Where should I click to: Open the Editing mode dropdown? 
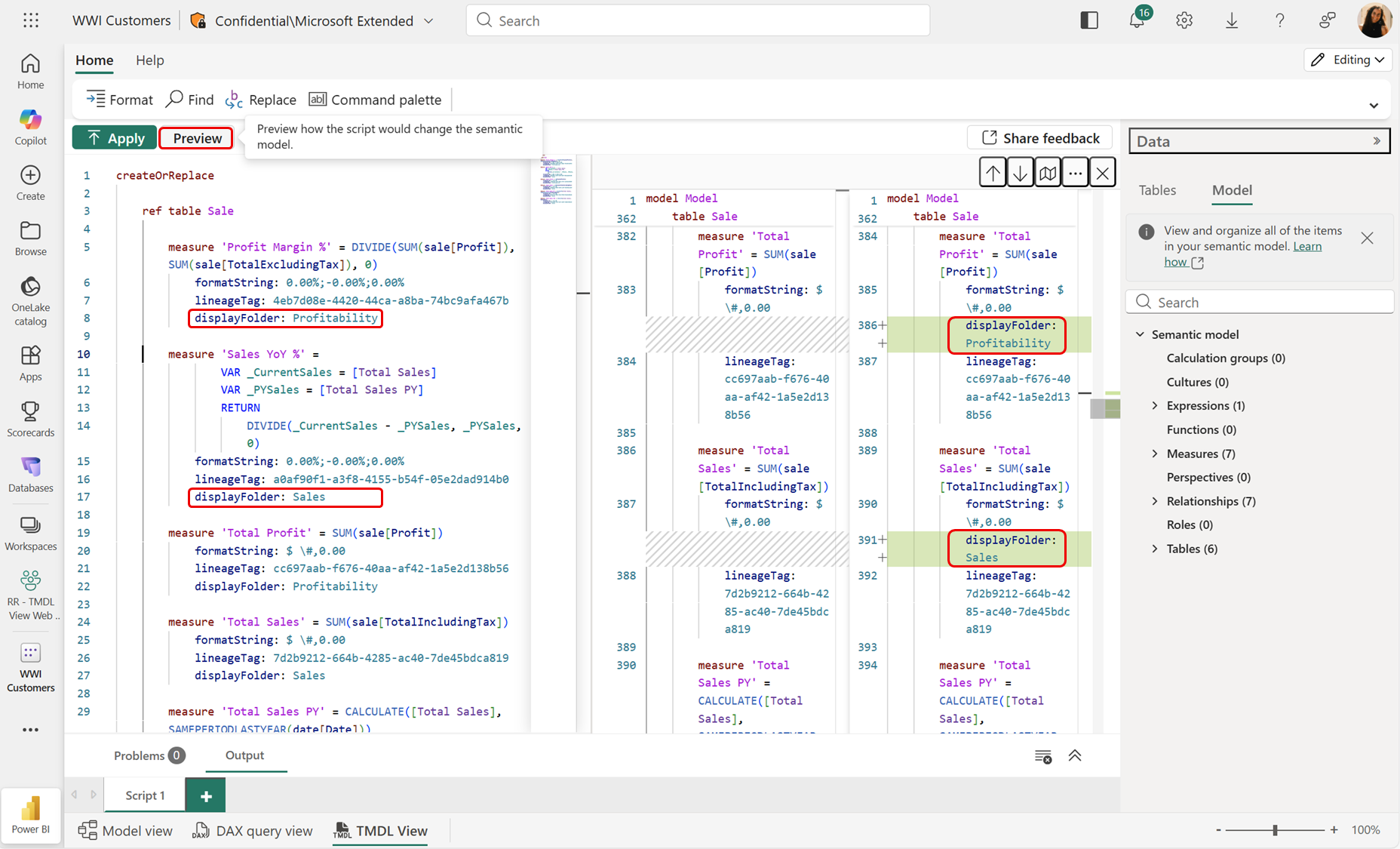(x=1348, y=60)
